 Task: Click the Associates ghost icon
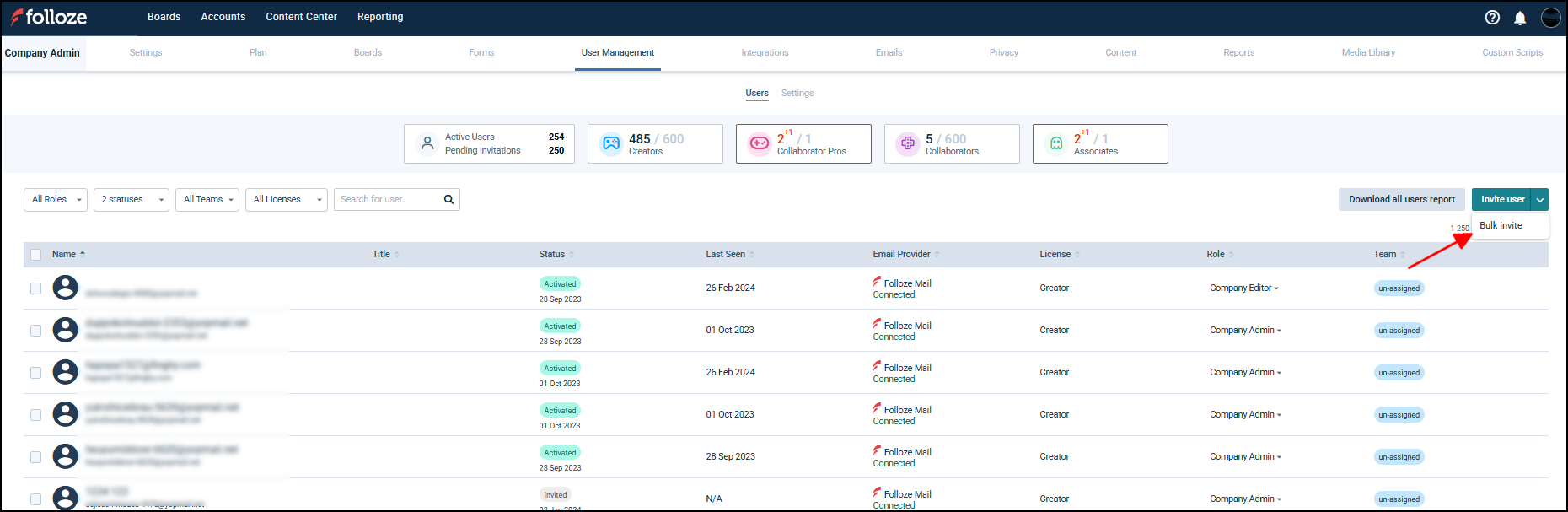coord(1056,143)
